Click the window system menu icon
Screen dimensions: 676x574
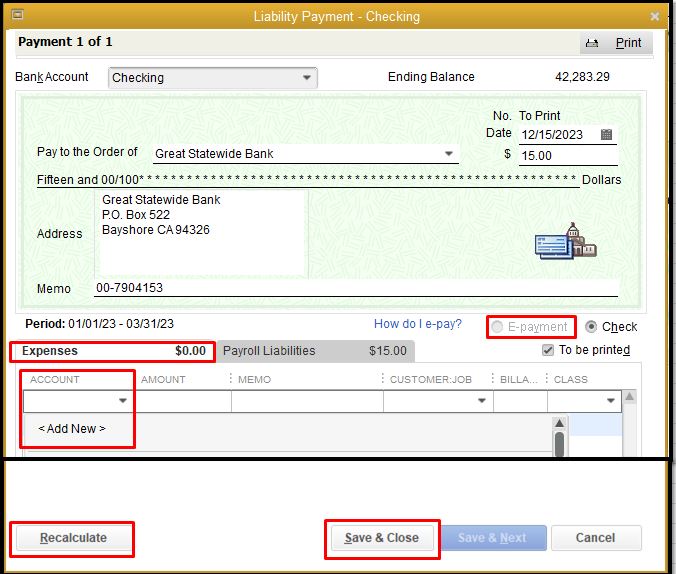(17, 15)
